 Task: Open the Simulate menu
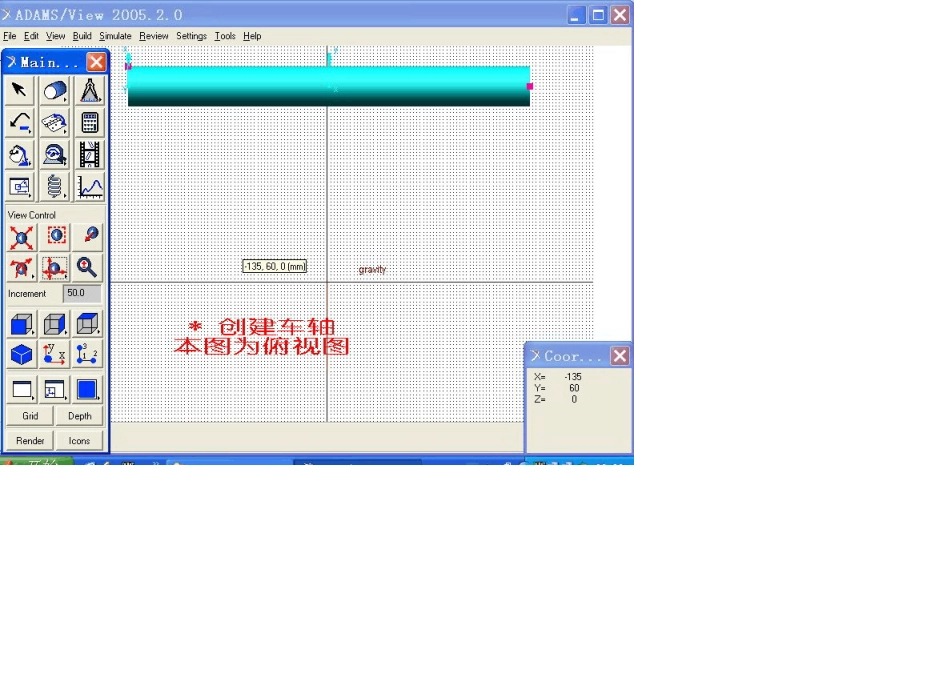coord(115,36)
